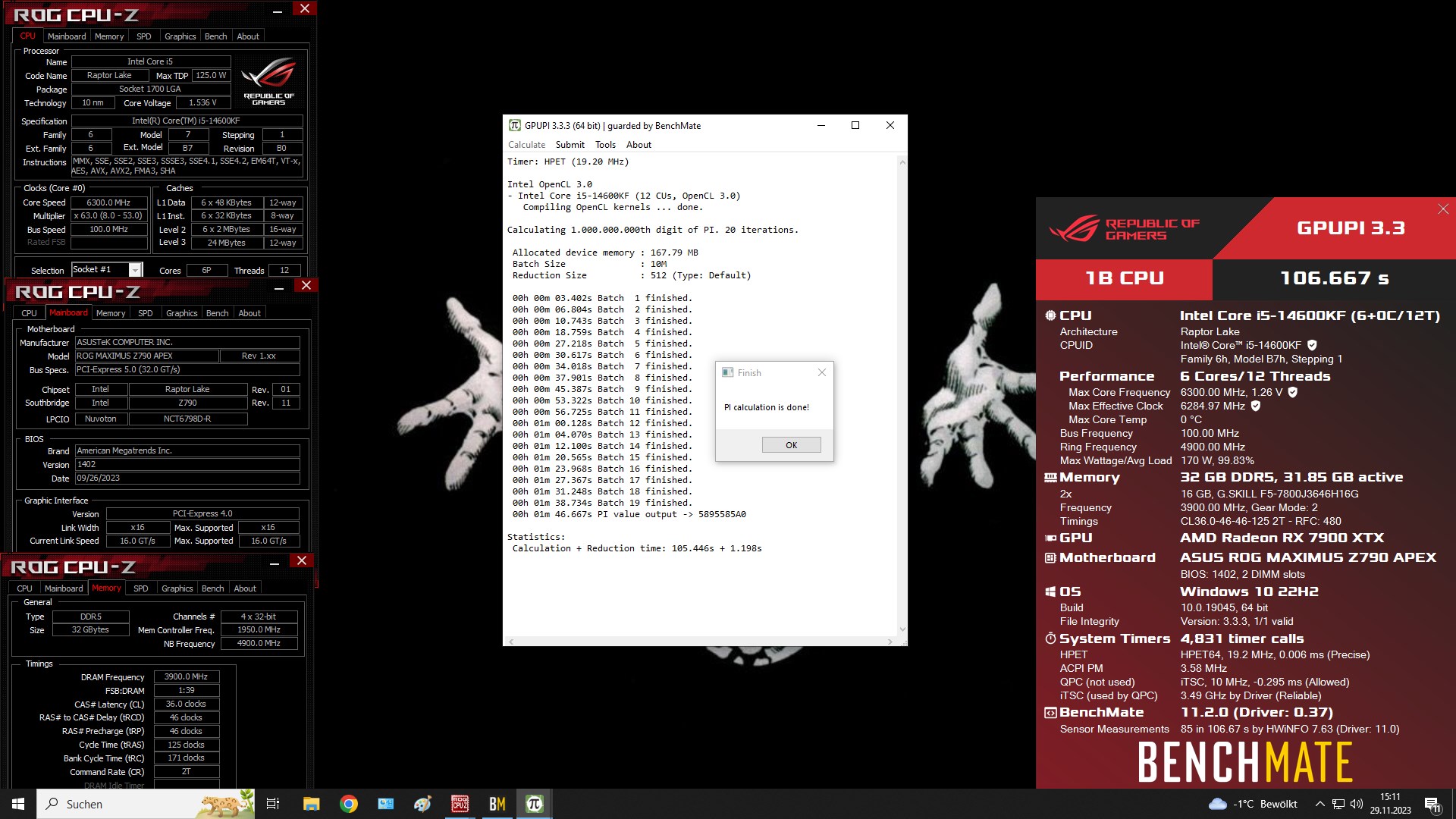This screenshot has height=819, width=1456.
Task: Click the GPUPI pi icon in title bar
Action: (515, 125)
